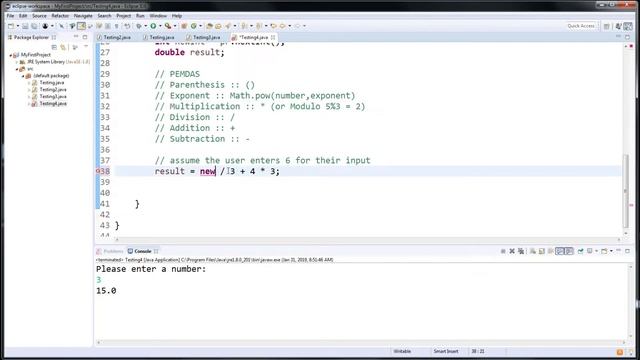Image resolution: width=640 pixels, height=360 pixels.
Task: Open the Debug button dropdown arrow
Action: [x=145, y=26]
